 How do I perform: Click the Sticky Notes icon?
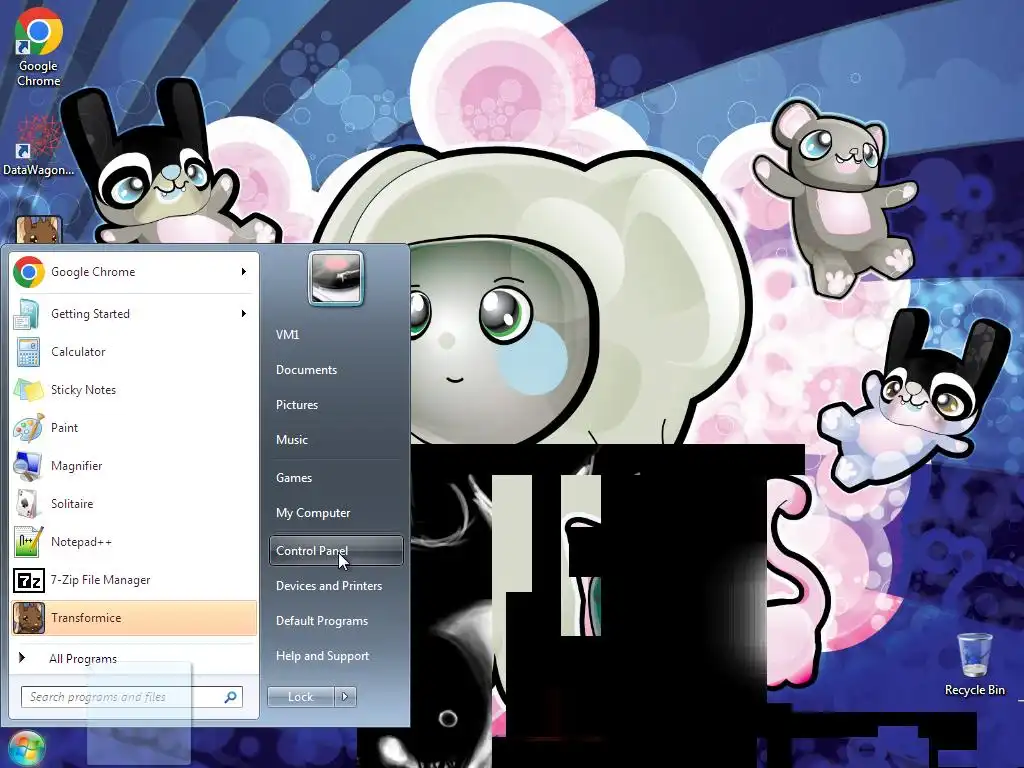click(x=28, y=390)
